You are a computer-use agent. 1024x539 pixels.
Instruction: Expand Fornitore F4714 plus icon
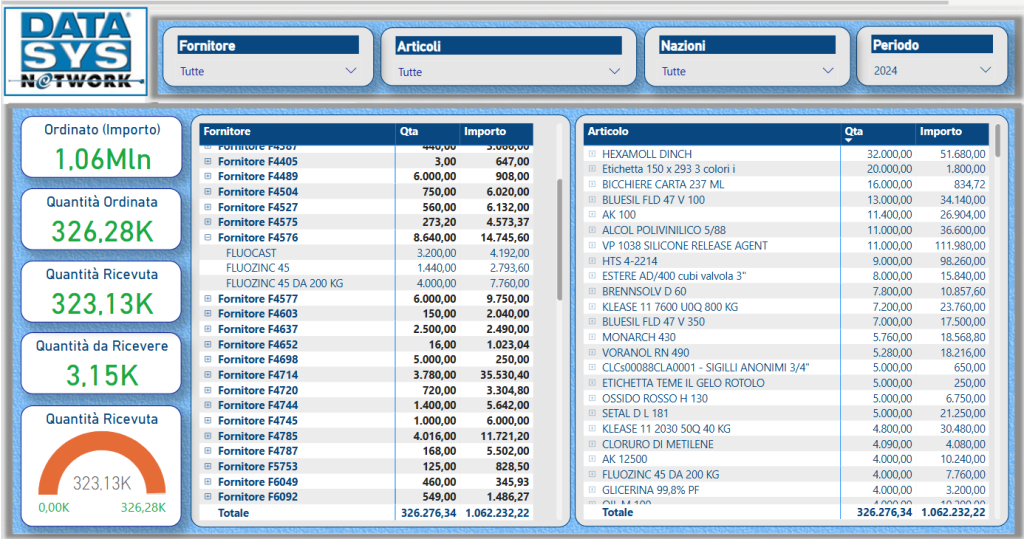tap(208, 375)
